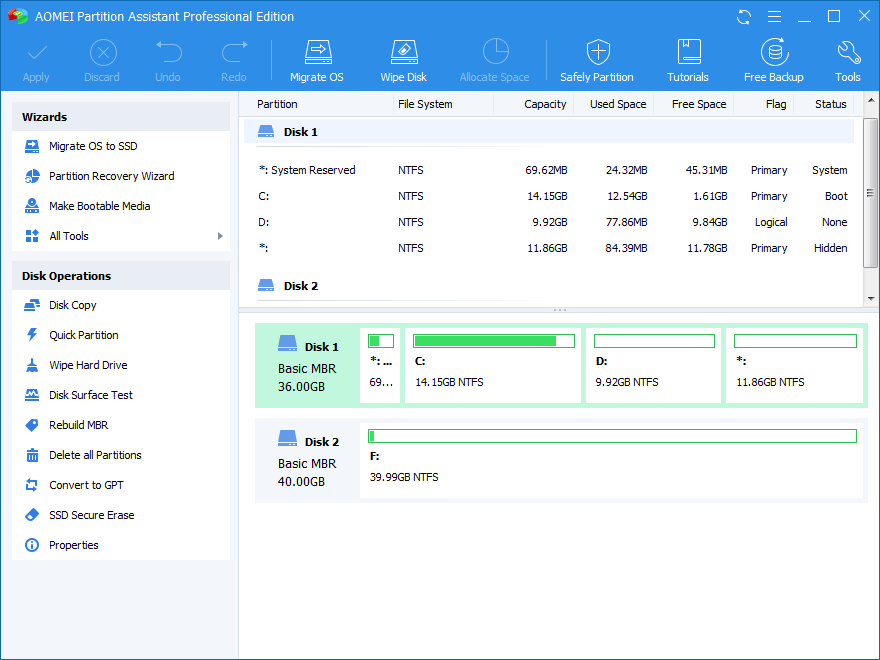Run Disk Surface Test
Image resolution: width=880 pixels, height=660 pixels.
coord(91,395)
